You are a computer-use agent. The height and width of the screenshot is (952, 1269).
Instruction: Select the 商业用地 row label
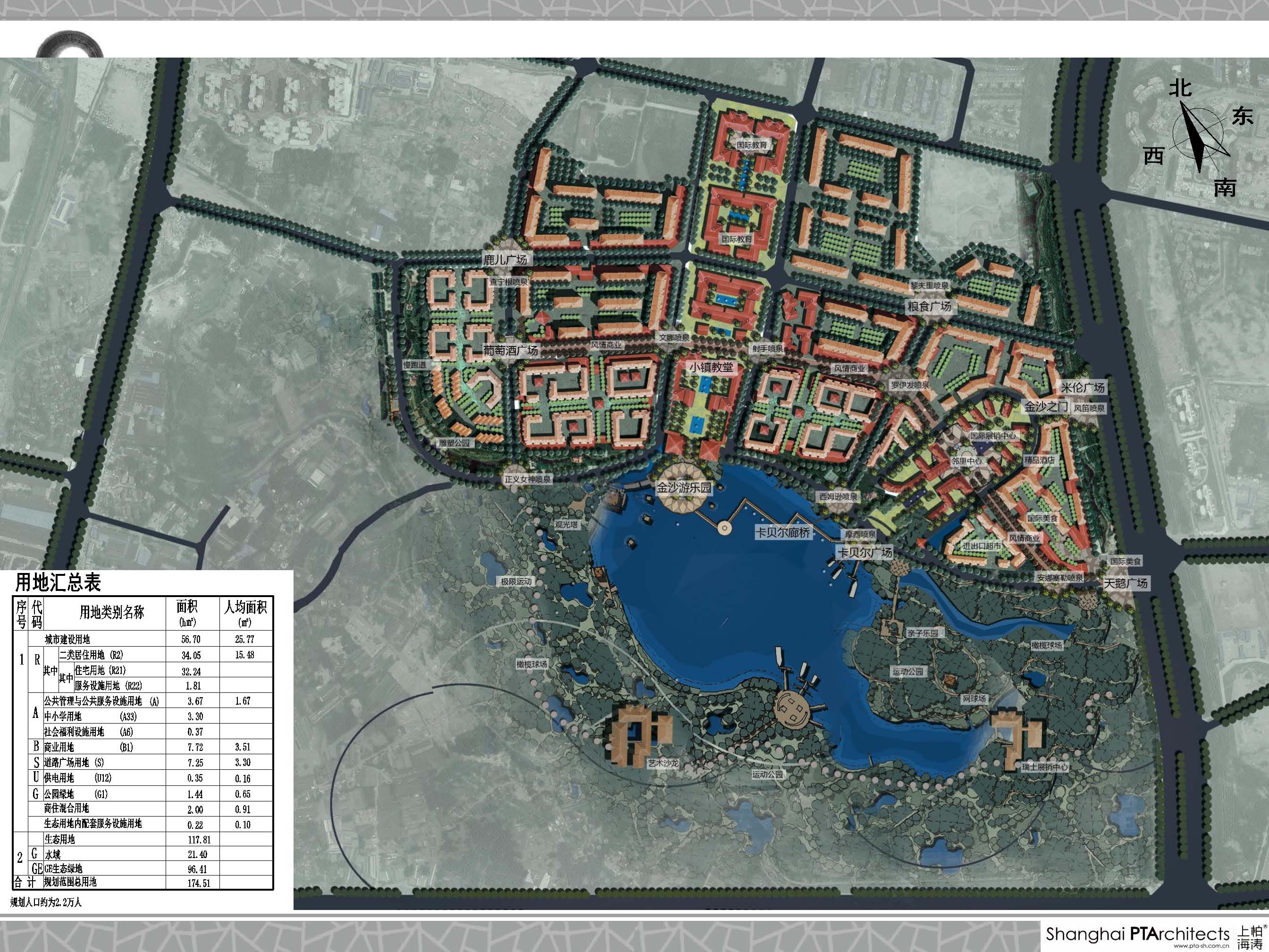(59, 747)
